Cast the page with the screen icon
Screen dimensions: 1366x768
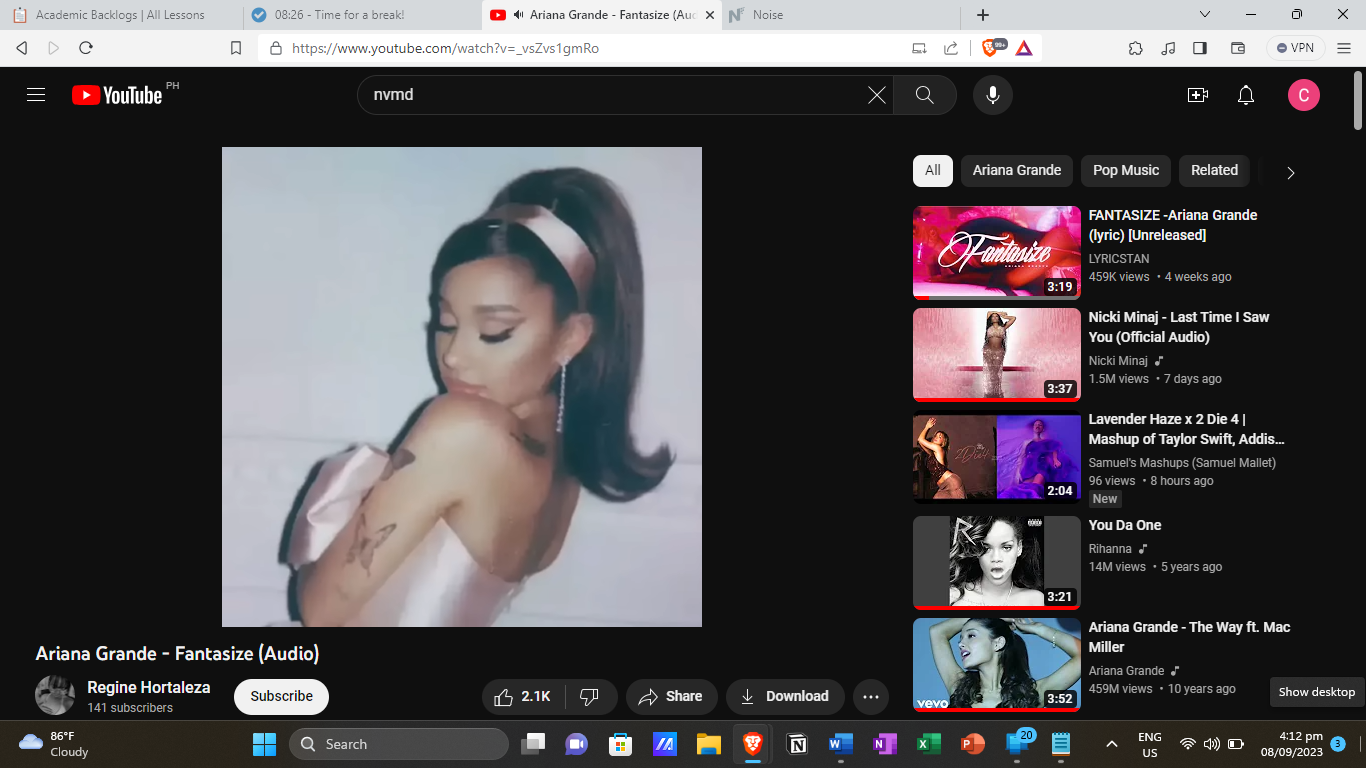[919, 47]
